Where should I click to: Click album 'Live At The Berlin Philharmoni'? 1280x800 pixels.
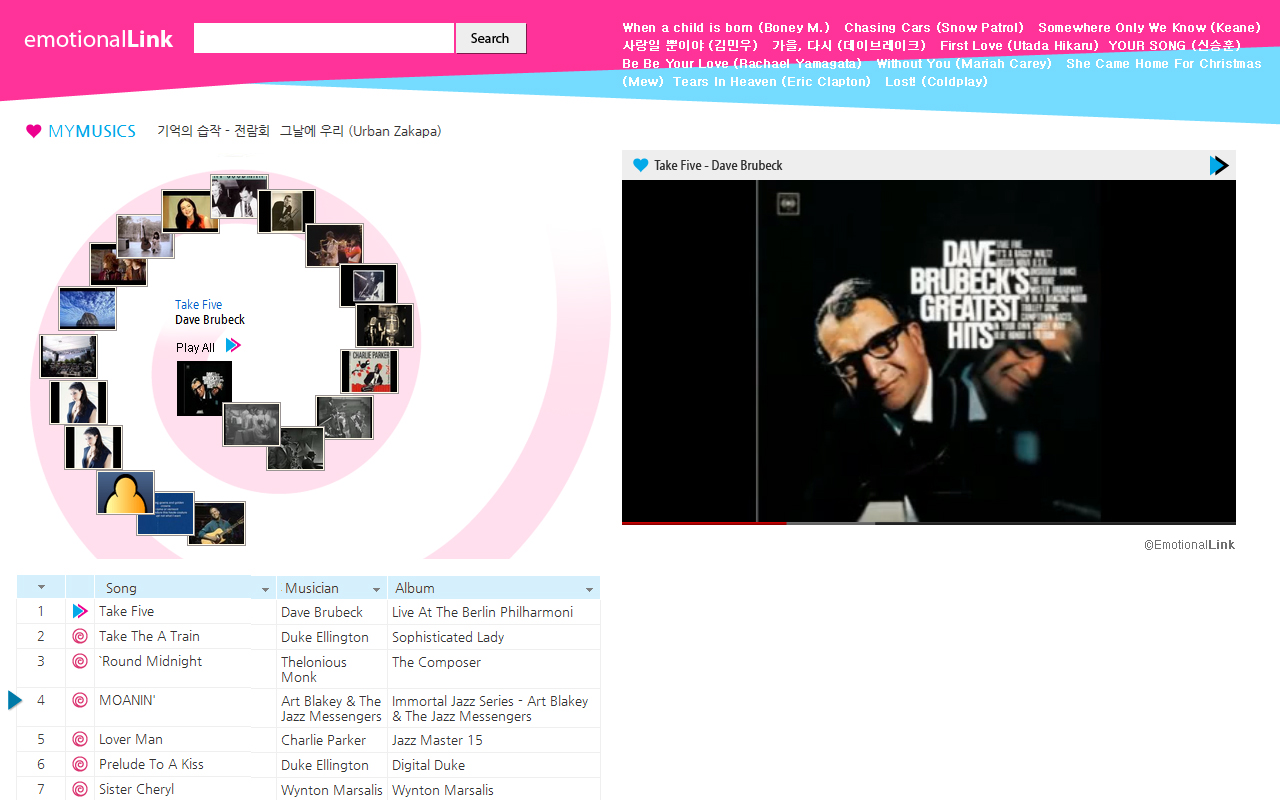coord(482,612)
